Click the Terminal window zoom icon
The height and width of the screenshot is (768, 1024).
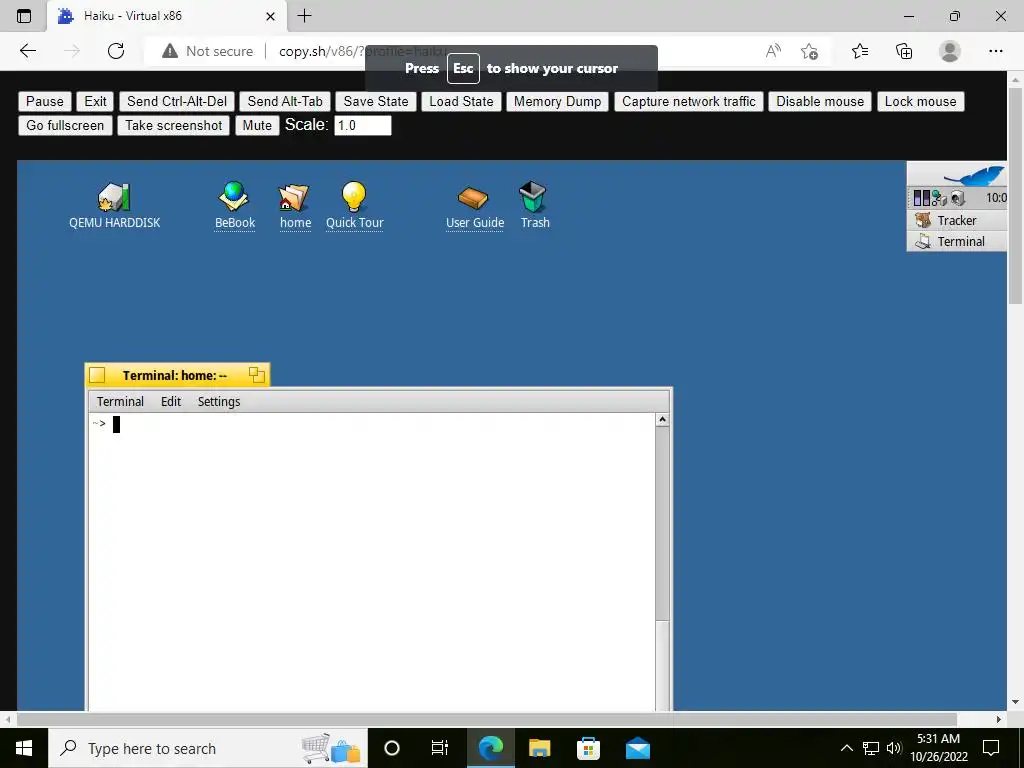(257, 375)
